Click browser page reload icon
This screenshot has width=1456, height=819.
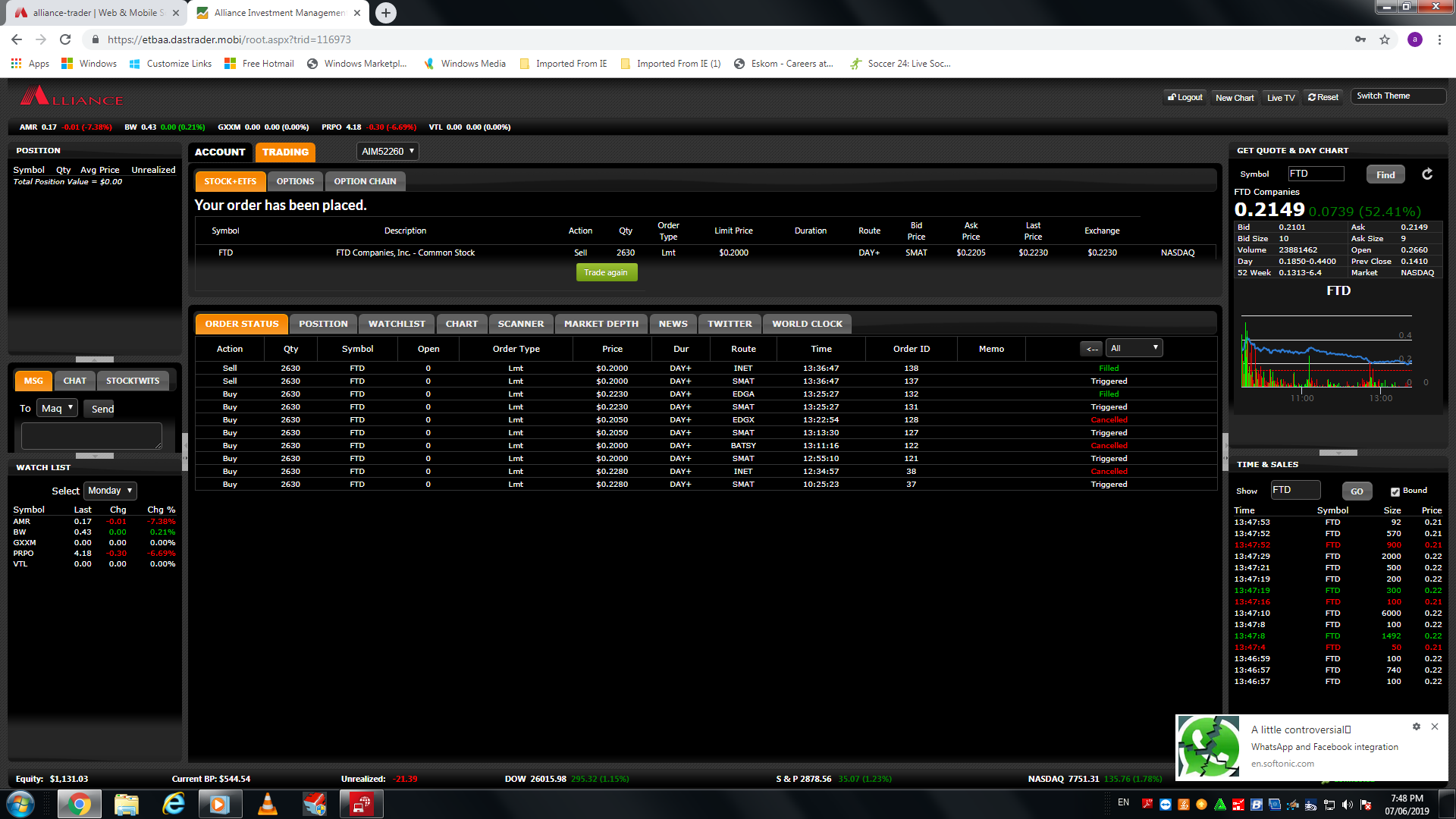(x=65, y=39)
